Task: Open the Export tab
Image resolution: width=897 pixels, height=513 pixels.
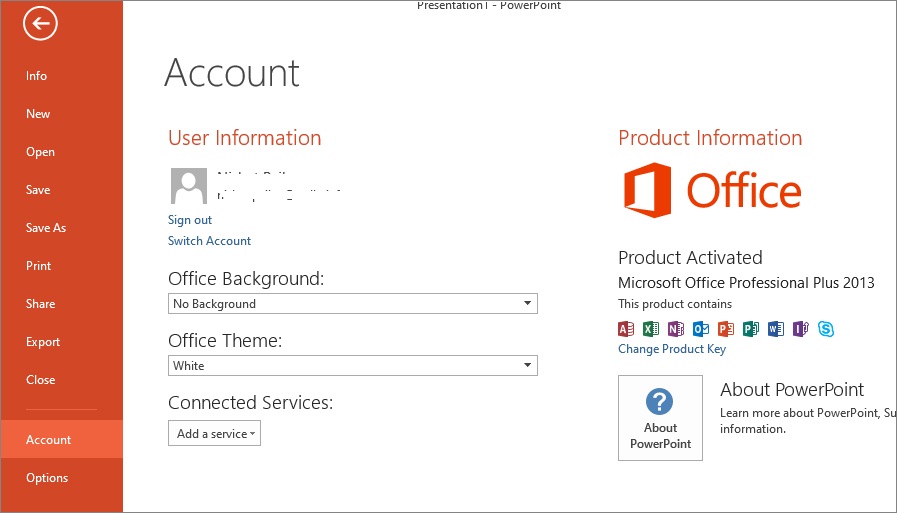Action: click(x=61, y=342)
